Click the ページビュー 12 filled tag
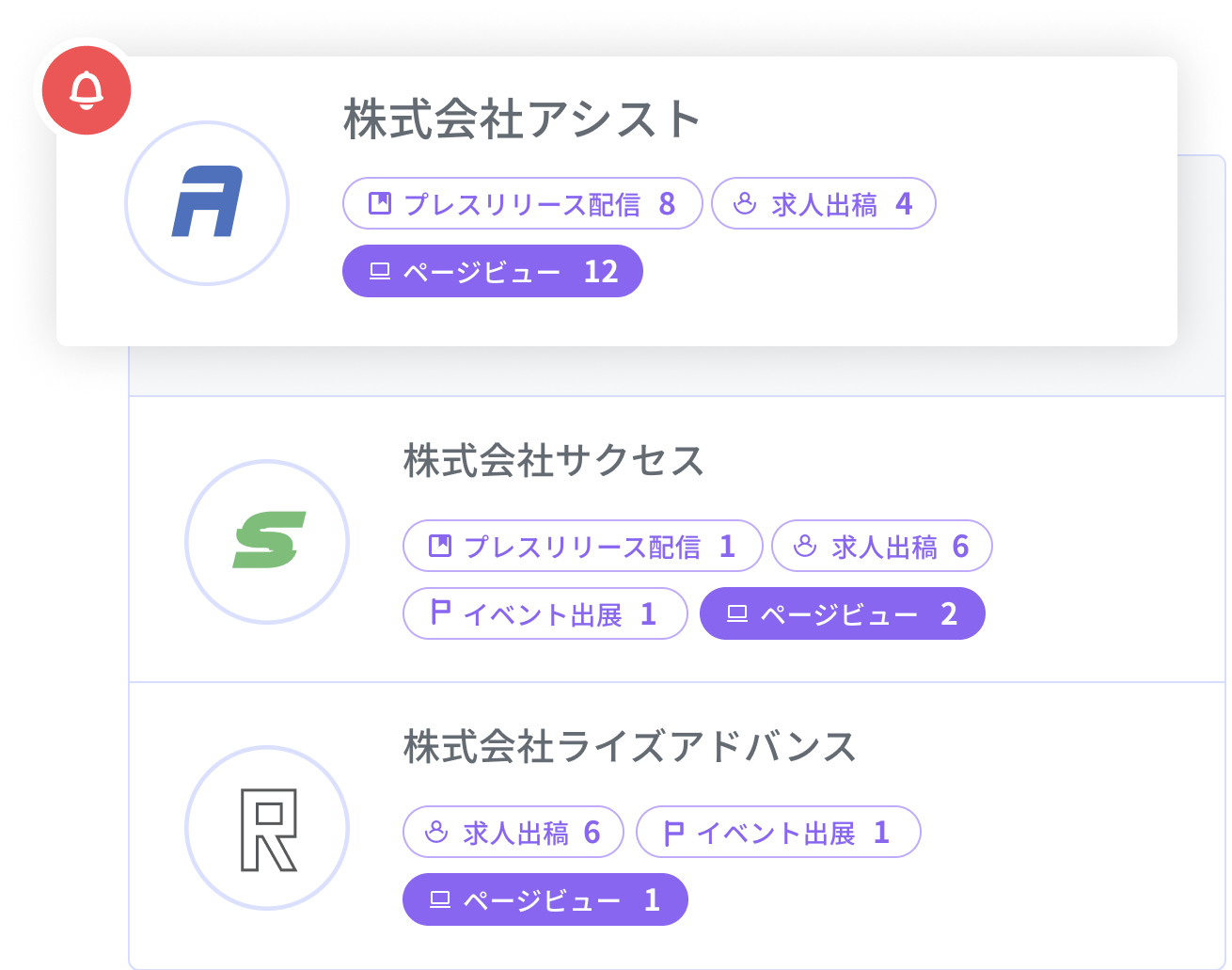The height and width of the screenshot is (970, 1232). pos(493,271)
